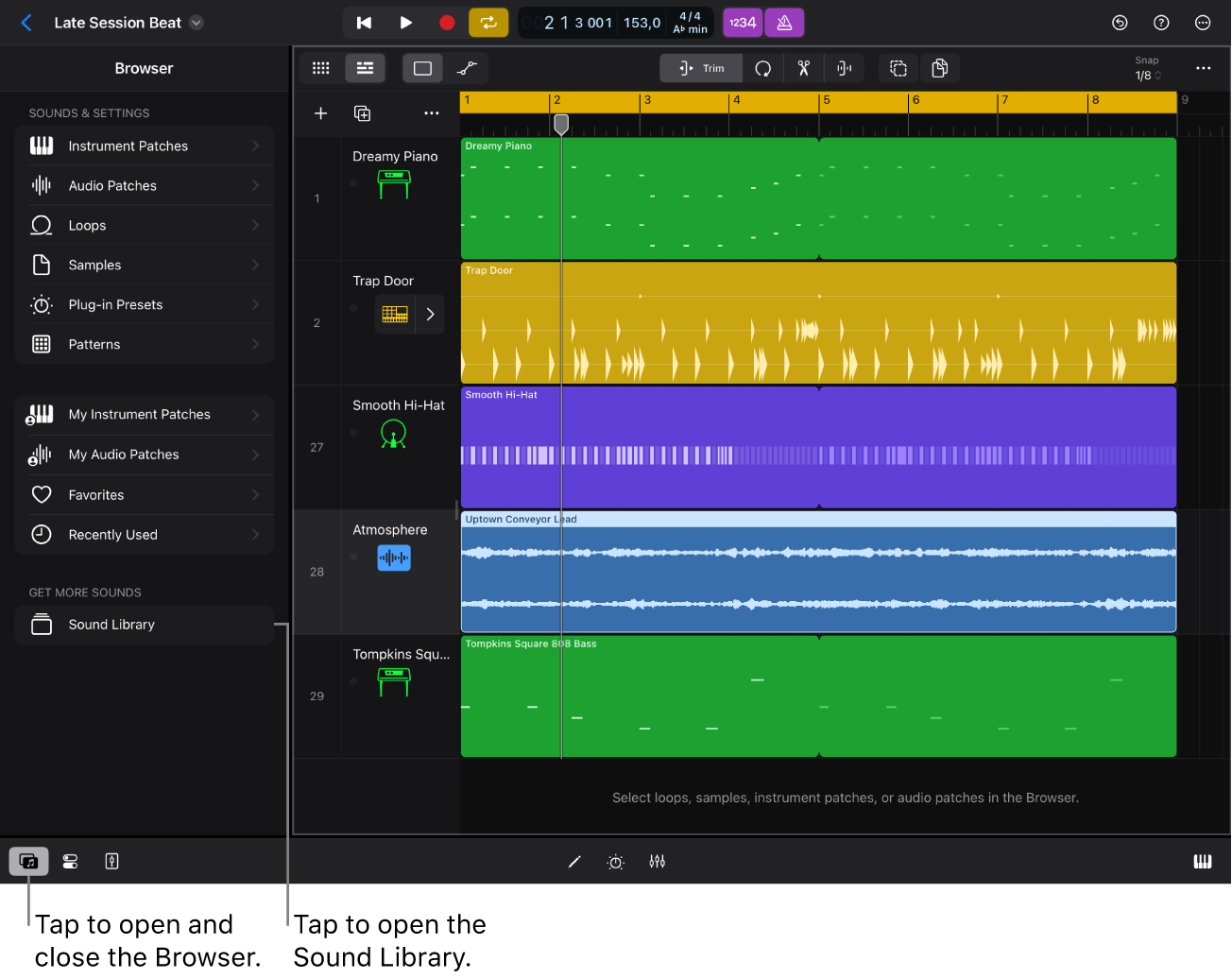The image size is (1232, 979).
Task: Open Instrument Patches in the Browser
Action: (145, 146)
